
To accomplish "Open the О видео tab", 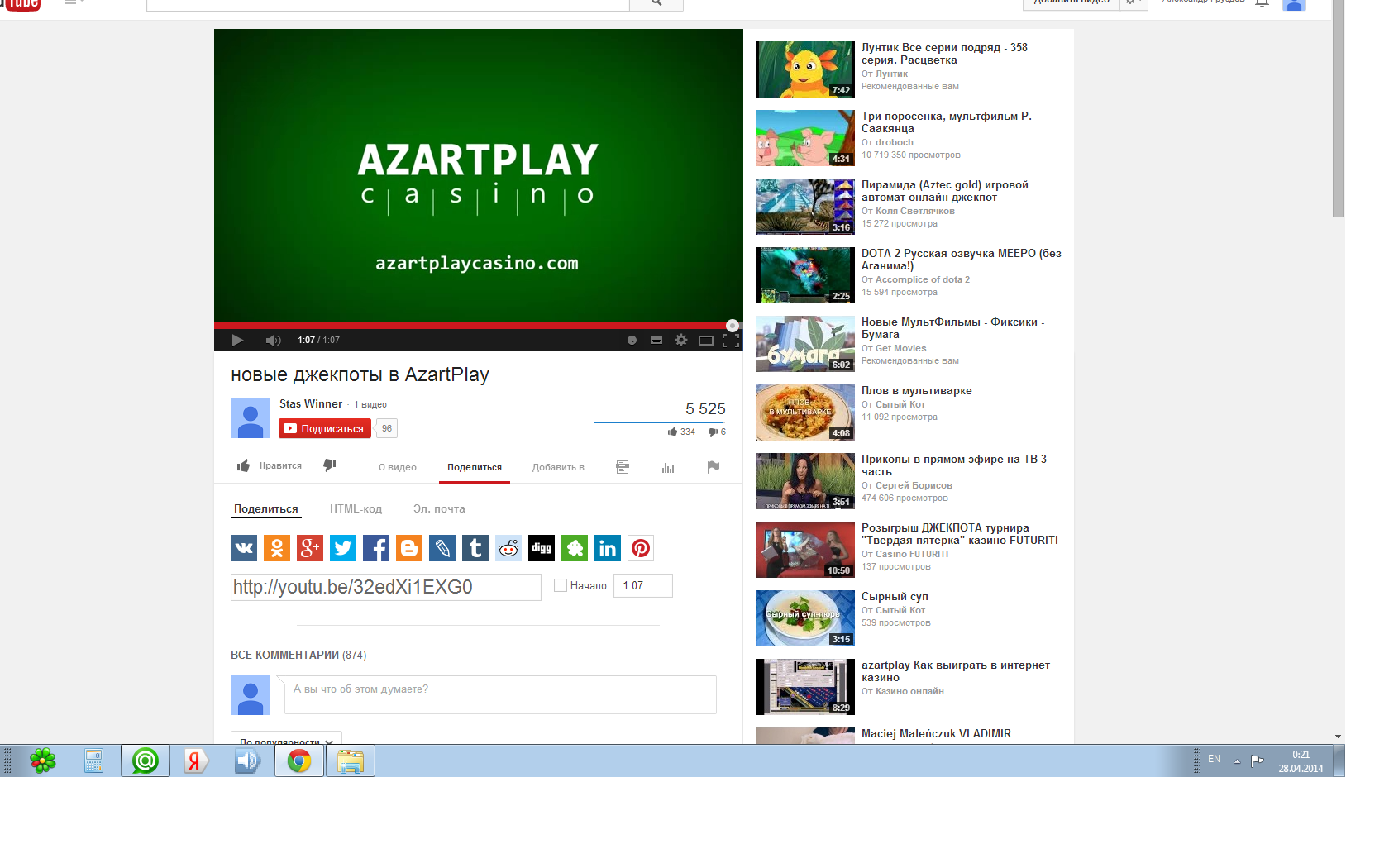I will [398, 467].
